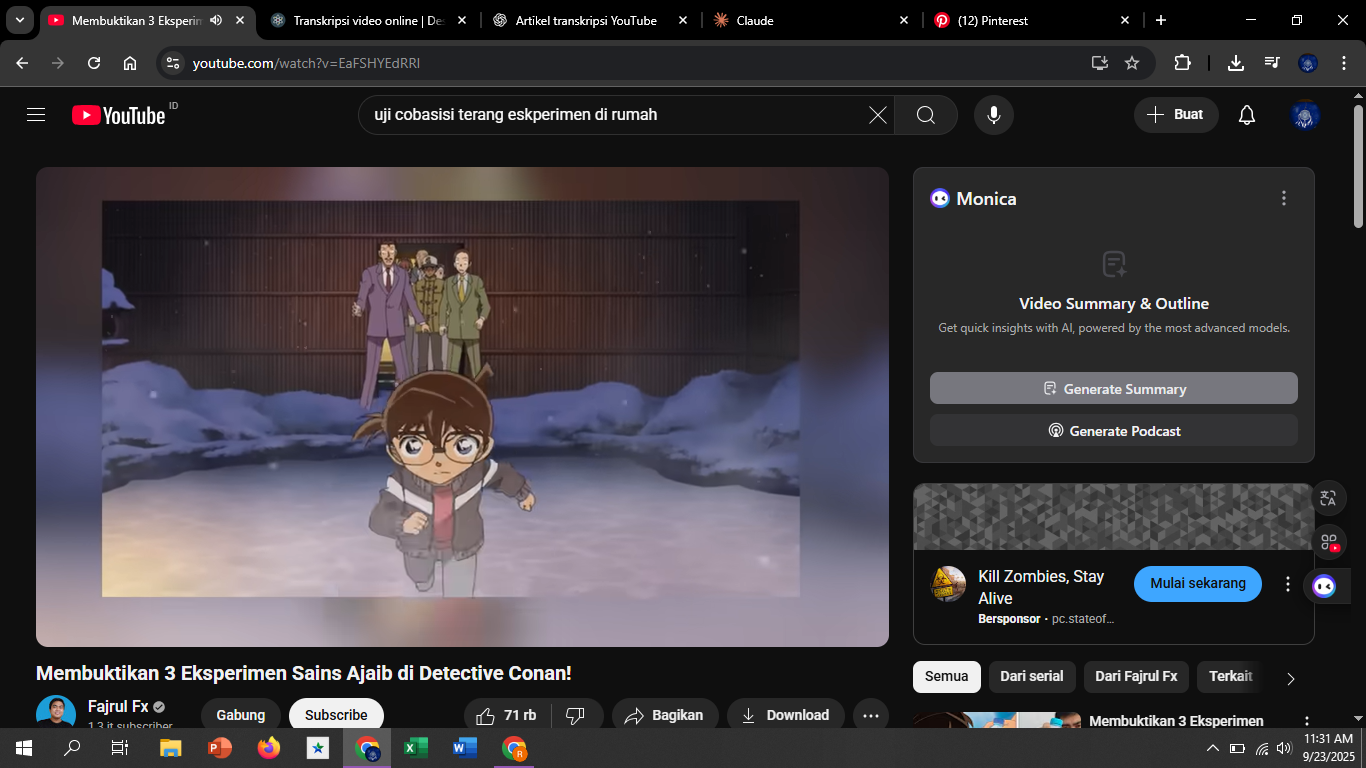This screenshot has height=768, width=1366.
Task: Start voice search with microphone icon
Action: click(994, 115)
